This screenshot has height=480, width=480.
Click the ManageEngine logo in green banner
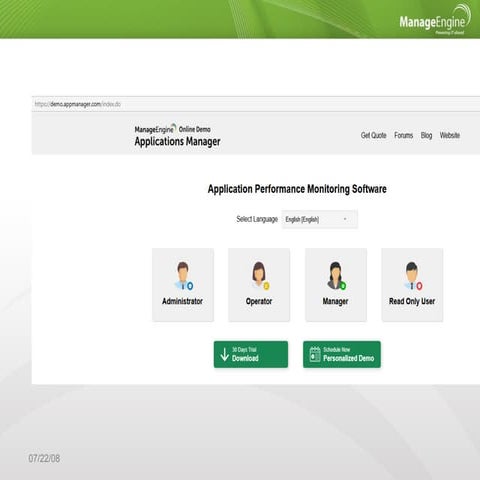(435, 19)
